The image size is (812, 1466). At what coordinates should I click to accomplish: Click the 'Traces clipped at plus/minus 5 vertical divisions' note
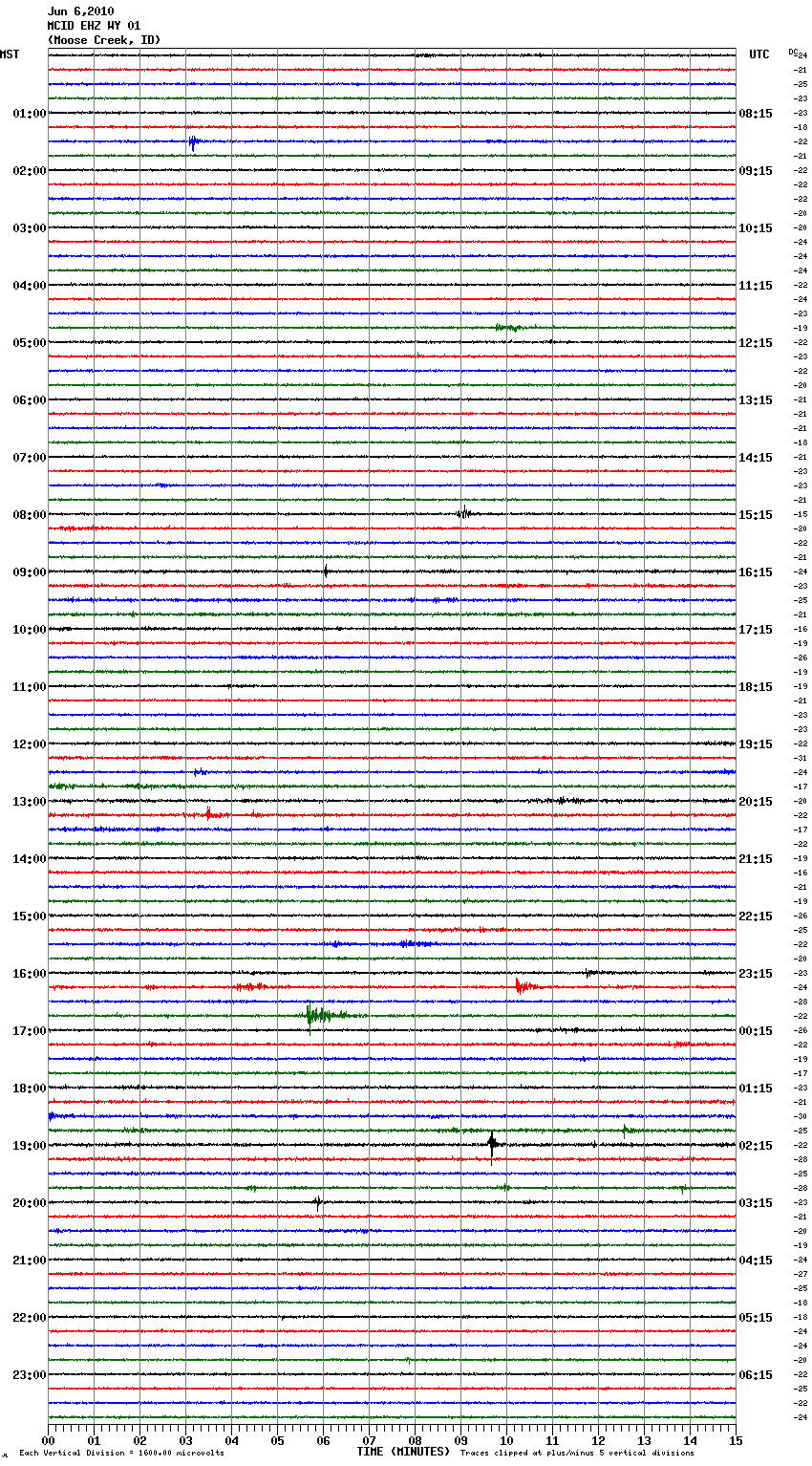click(578, 1454)
